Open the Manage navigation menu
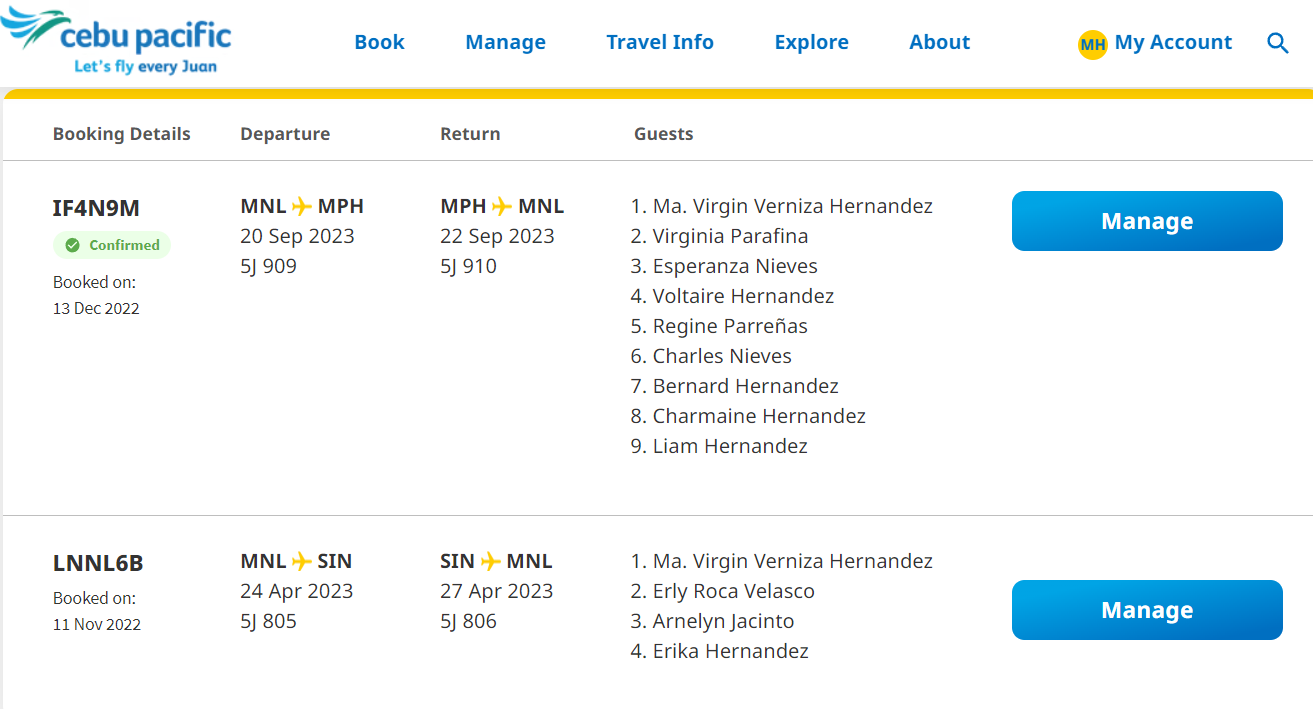 coord(506,42)
